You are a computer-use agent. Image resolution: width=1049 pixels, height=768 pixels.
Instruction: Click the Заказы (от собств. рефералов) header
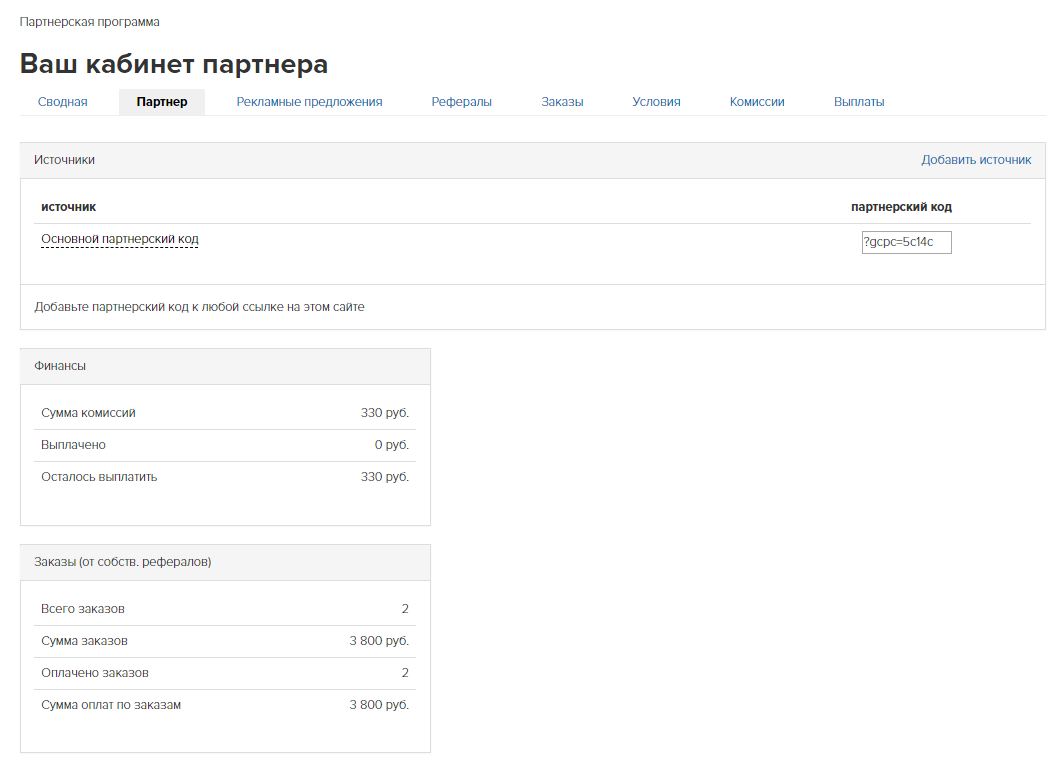[122, 562]
